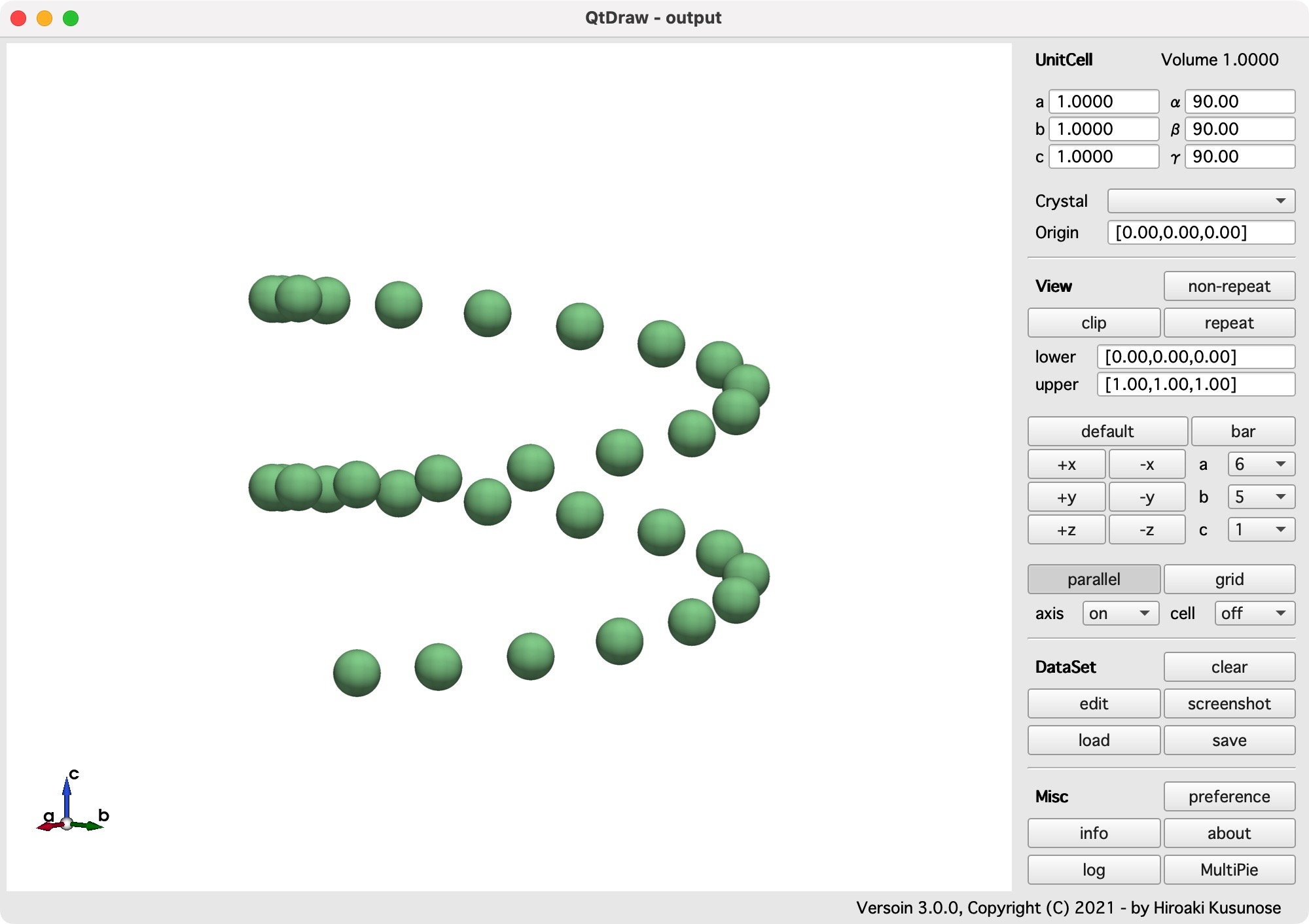
Task: Open the preference dialog
Action: coord(1228,796)
